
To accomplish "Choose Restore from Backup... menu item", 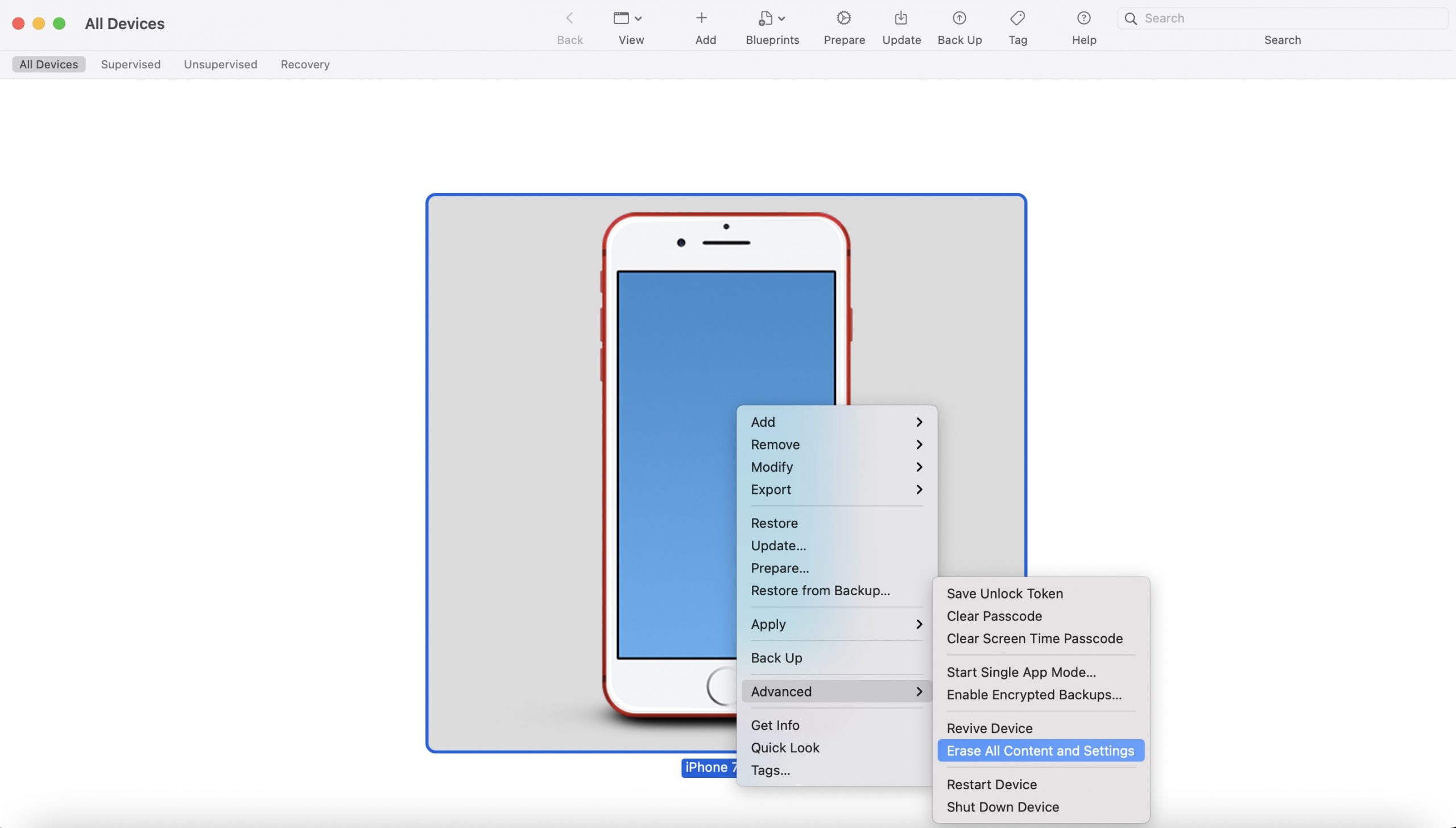I will pyautogui.click(x=837, y=591).
